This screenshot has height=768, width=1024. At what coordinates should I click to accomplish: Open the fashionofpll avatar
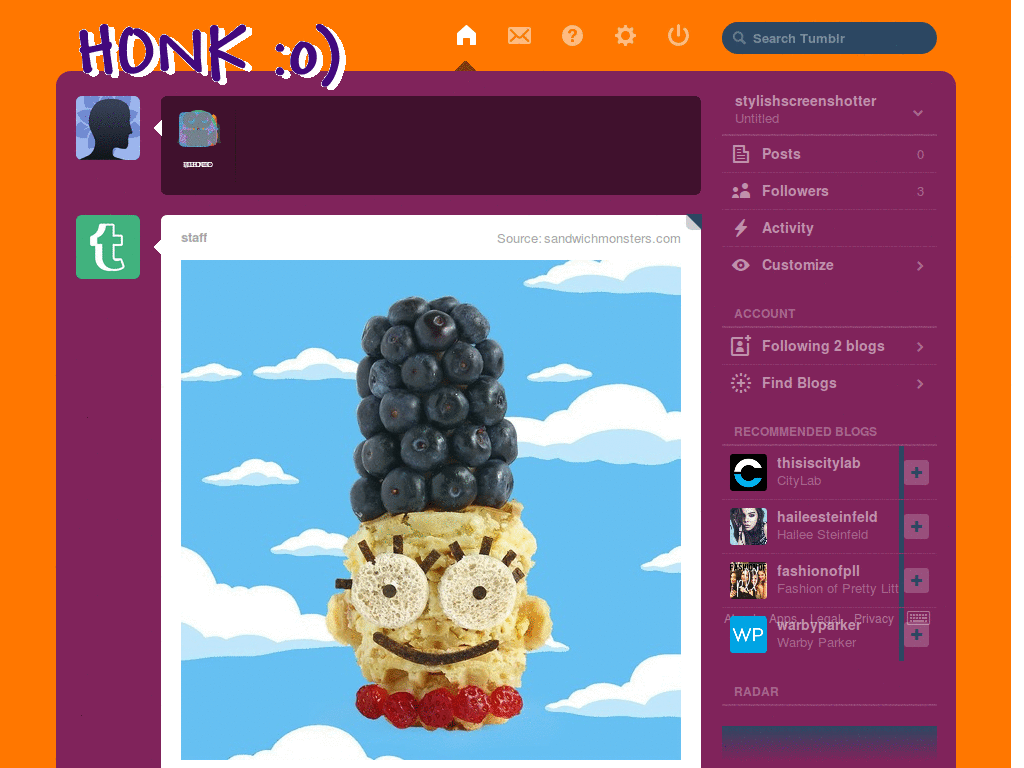[x=748, y=581]
